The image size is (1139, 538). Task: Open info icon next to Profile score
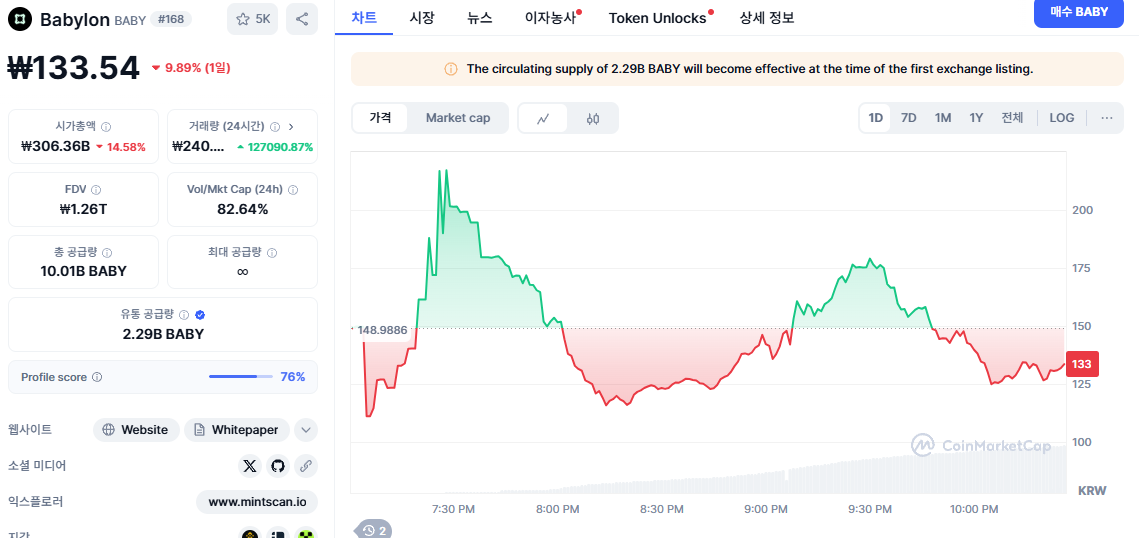(x=97, y=378)
